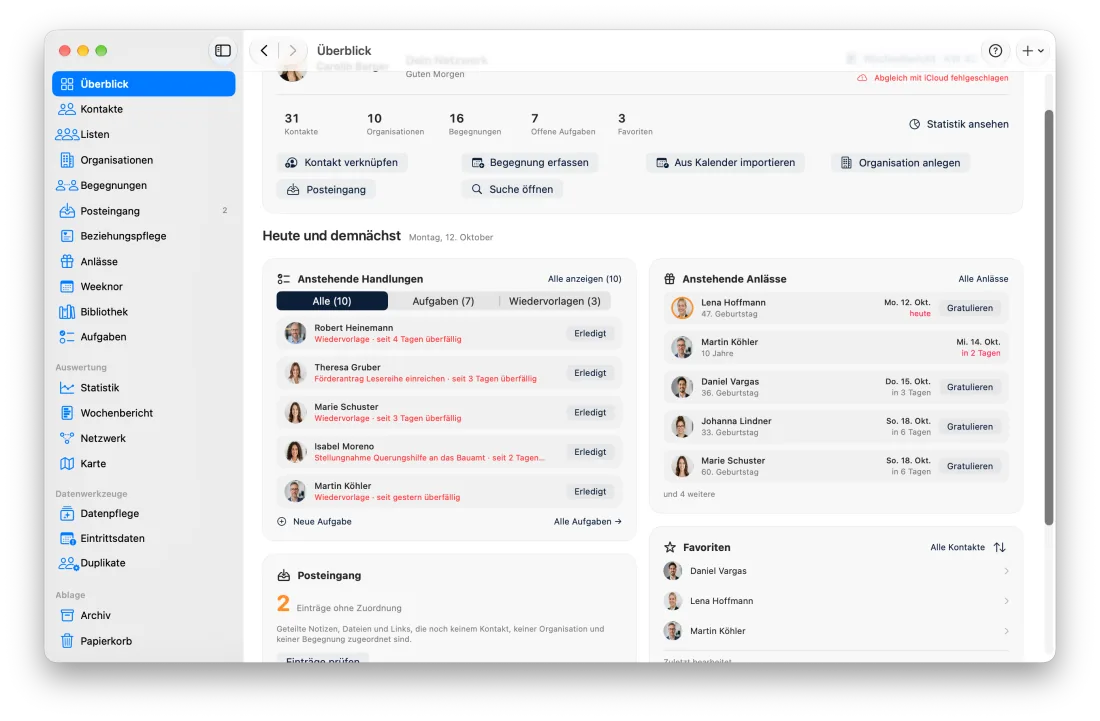
Task: Open Wochenbericht in the sidebar
Action: (144, 413)
